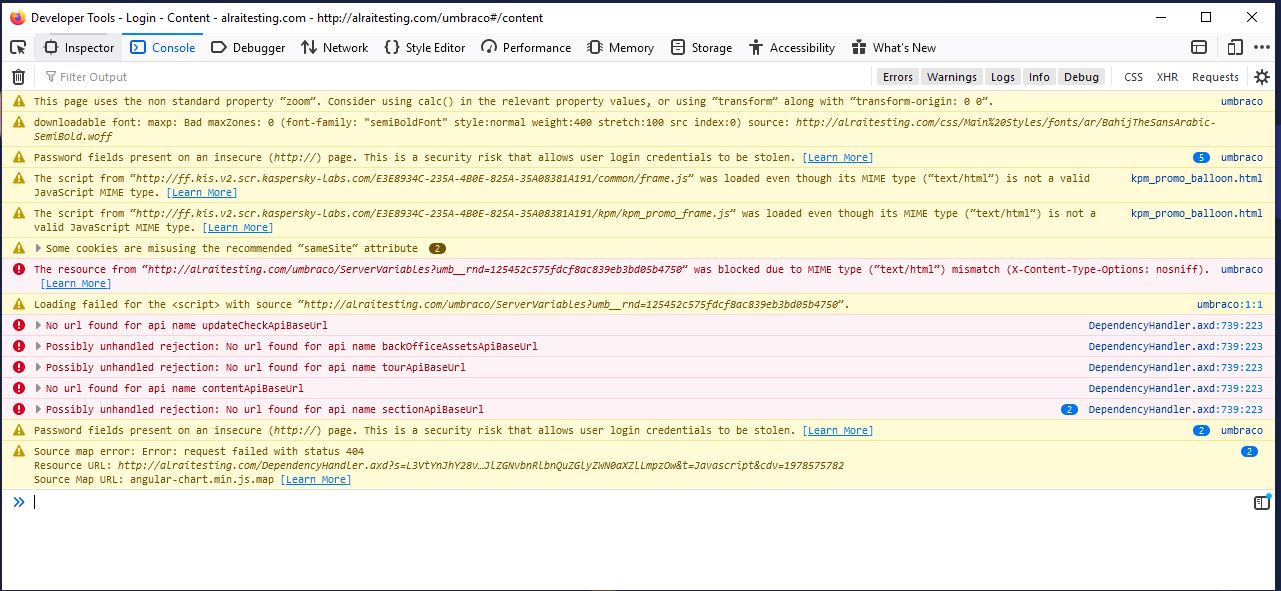Click the red error icon on ServerVariables row
The height and width of the screenshot is (591, 1281).
pyautogui.click(x=19, y=269)
